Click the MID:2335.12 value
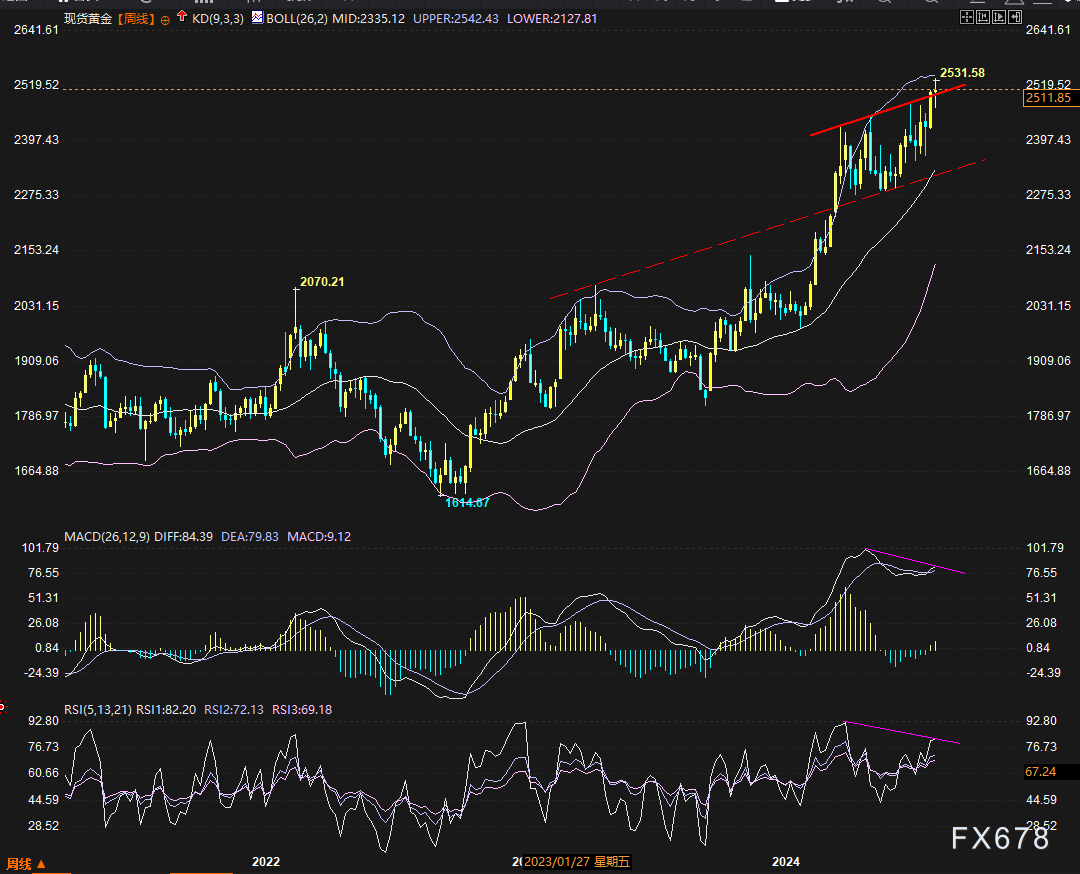The height and width of the screenshot is (874, 1080). (x=368, y=19)
